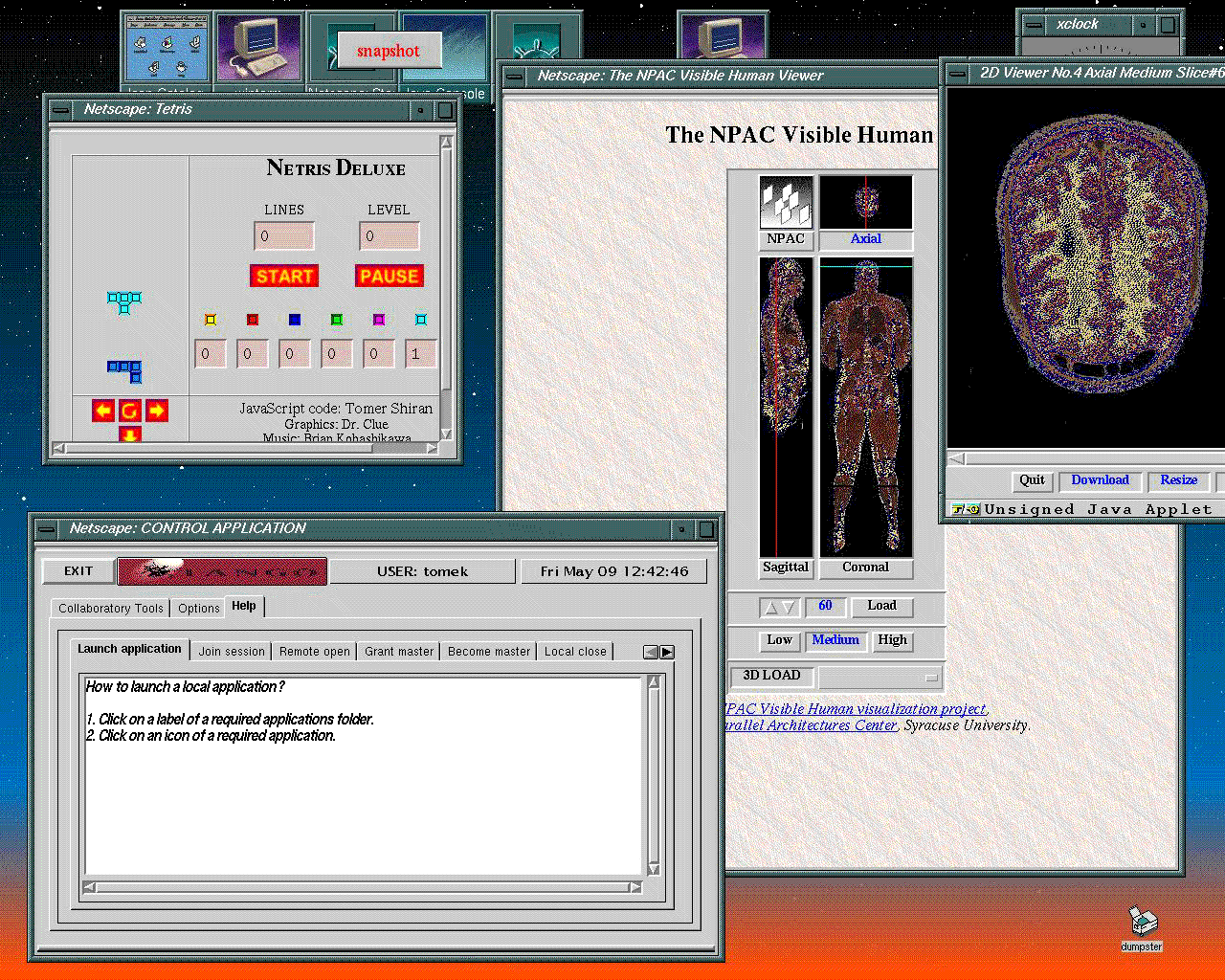The height and width of the screenshot is (980, 1225).
Task: Select Low resolution
Action: pyautogui.click(x=780, y=640)
